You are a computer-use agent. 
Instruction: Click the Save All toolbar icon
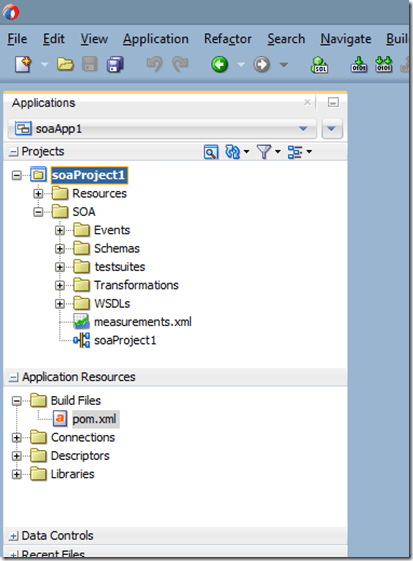click(x=115, y=65)
